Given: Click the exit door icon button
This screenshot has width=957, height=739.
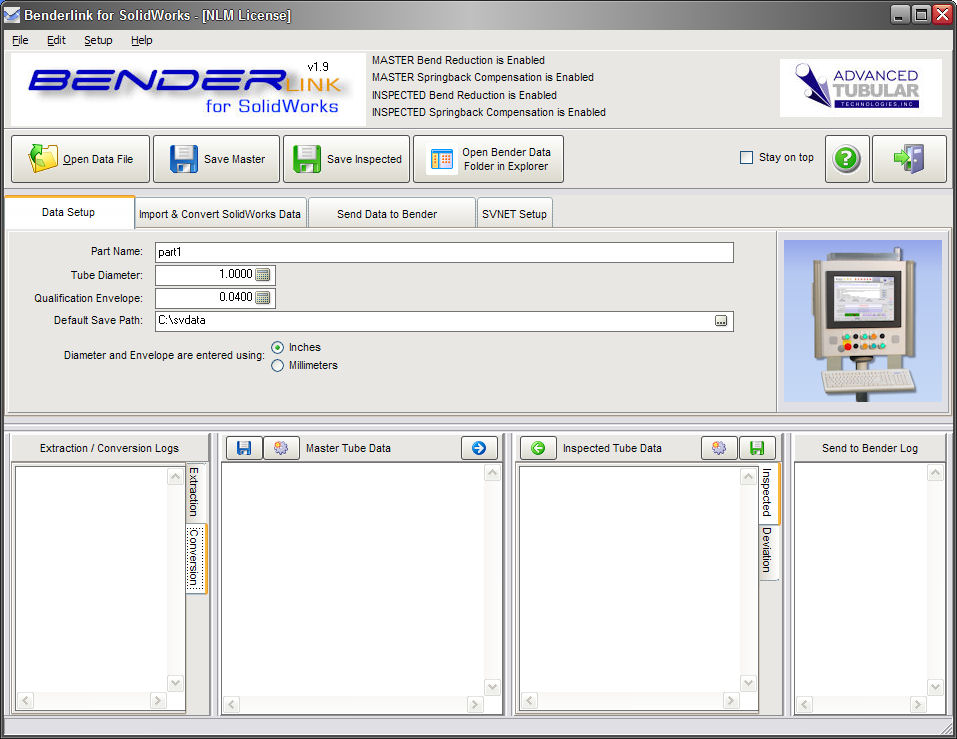Looking at the screenshot, I should click(x=909, y=159).
